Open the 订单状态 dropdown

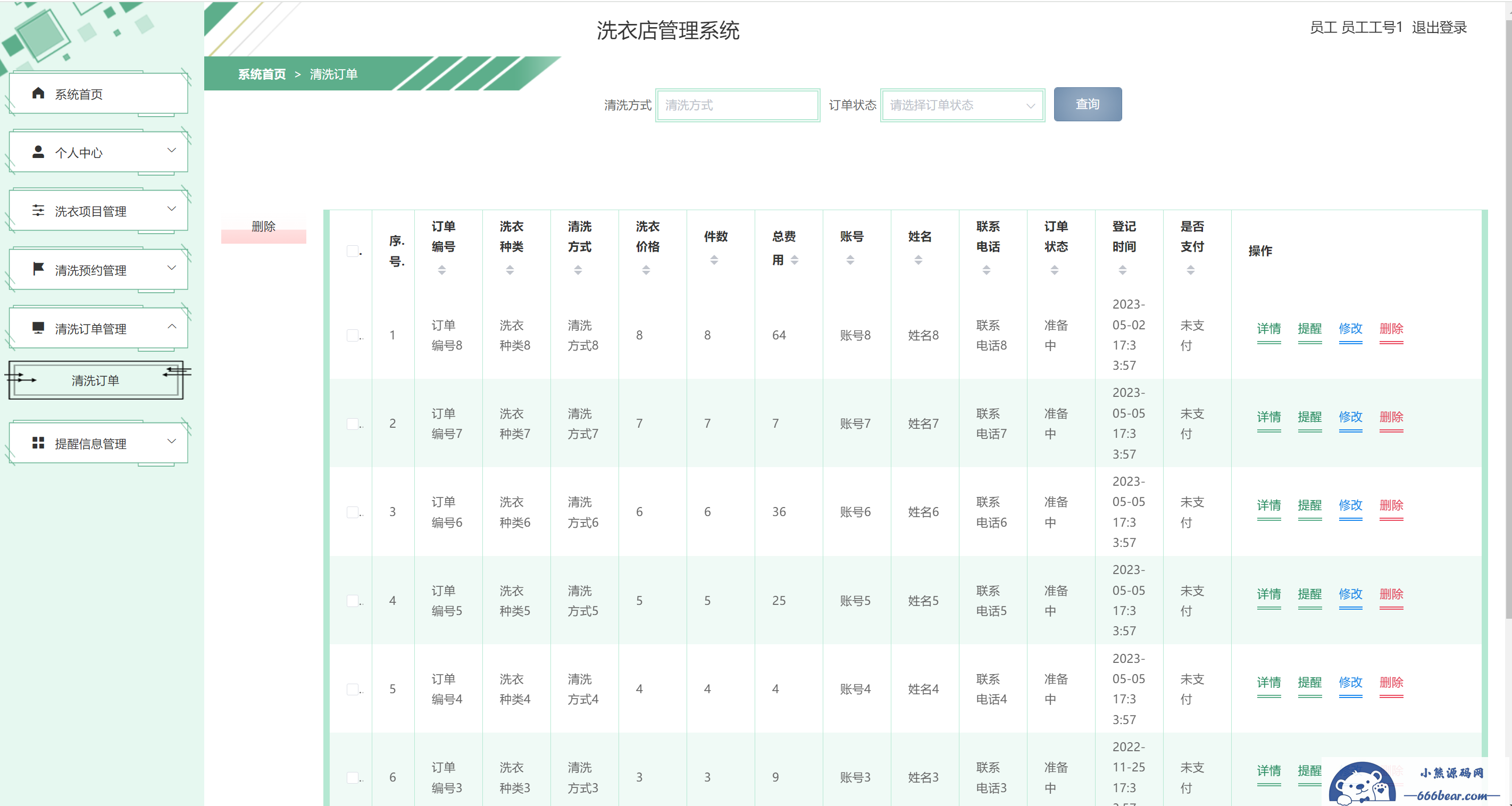[962, 105]
